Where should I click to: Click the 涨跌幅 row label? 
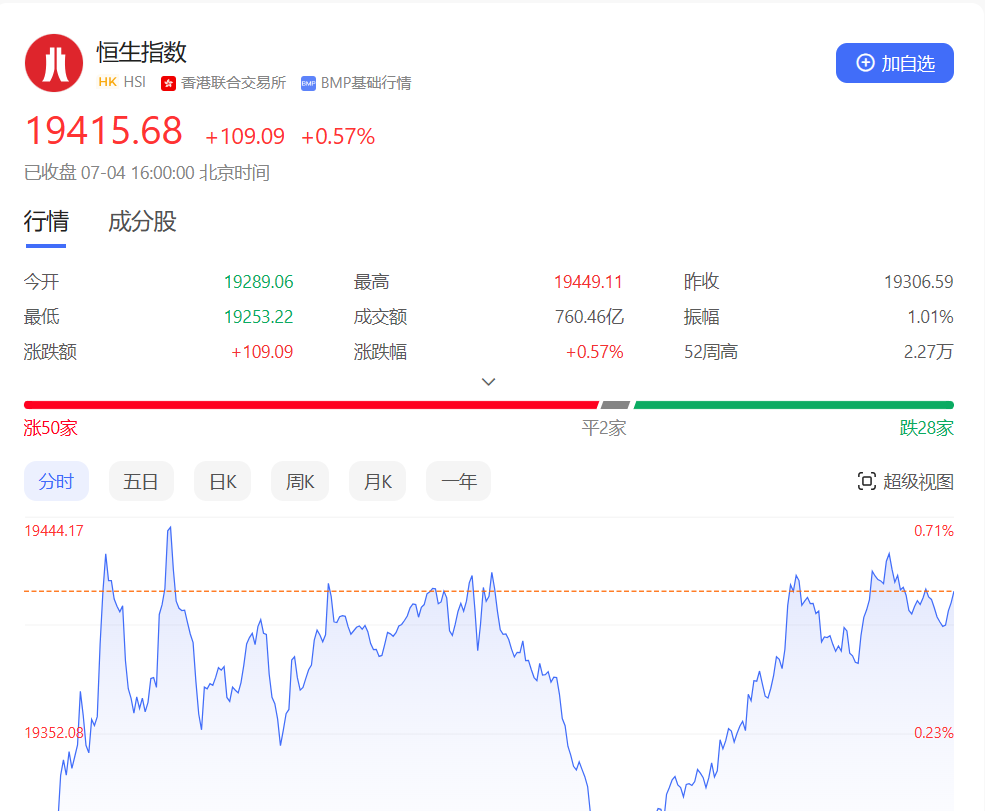380,352
